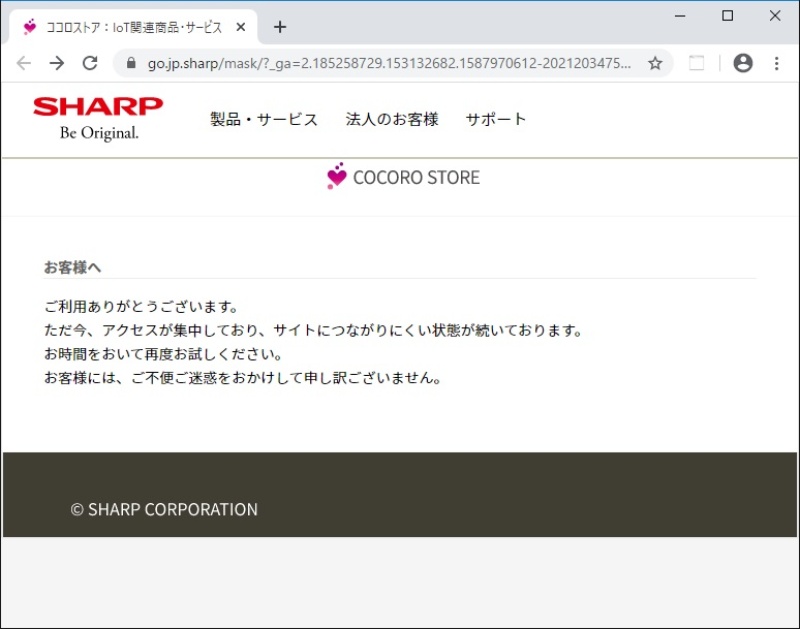Minimize the Chrome window
The height and width of the screenshot is (629, 800).
(x=680, y=15)
